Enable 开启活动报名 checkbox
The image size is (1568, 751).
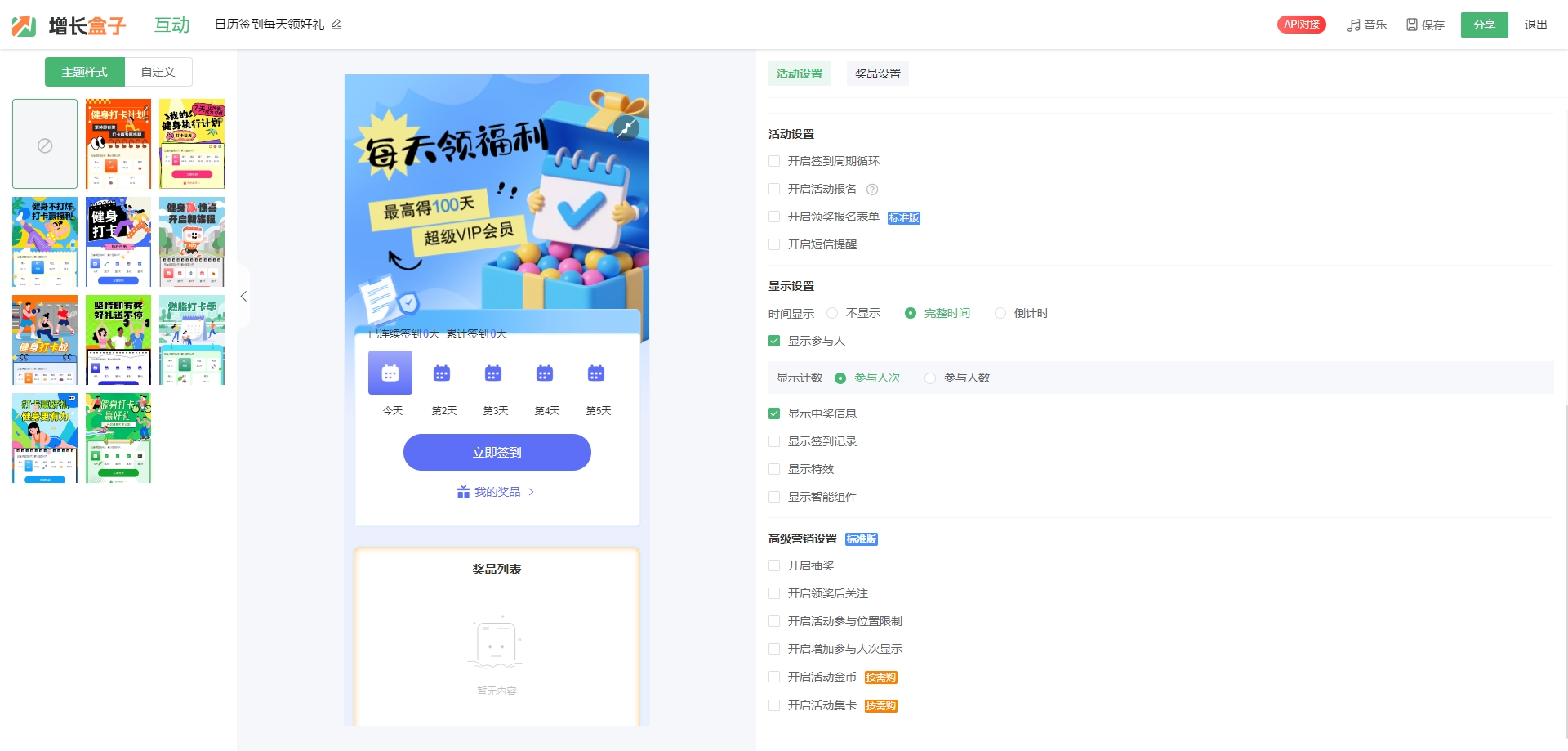pos(774,189)
